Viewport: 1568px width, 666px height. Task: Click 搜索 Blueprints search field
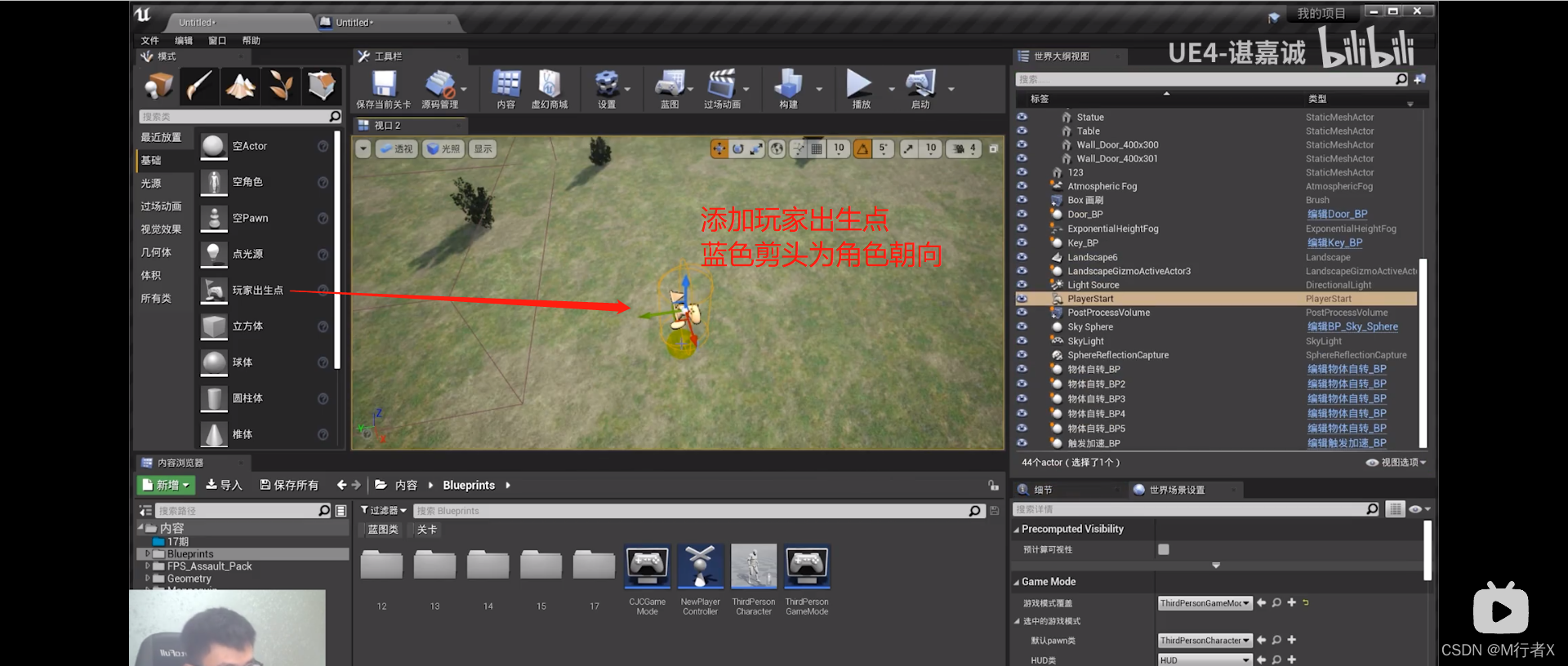698,511
